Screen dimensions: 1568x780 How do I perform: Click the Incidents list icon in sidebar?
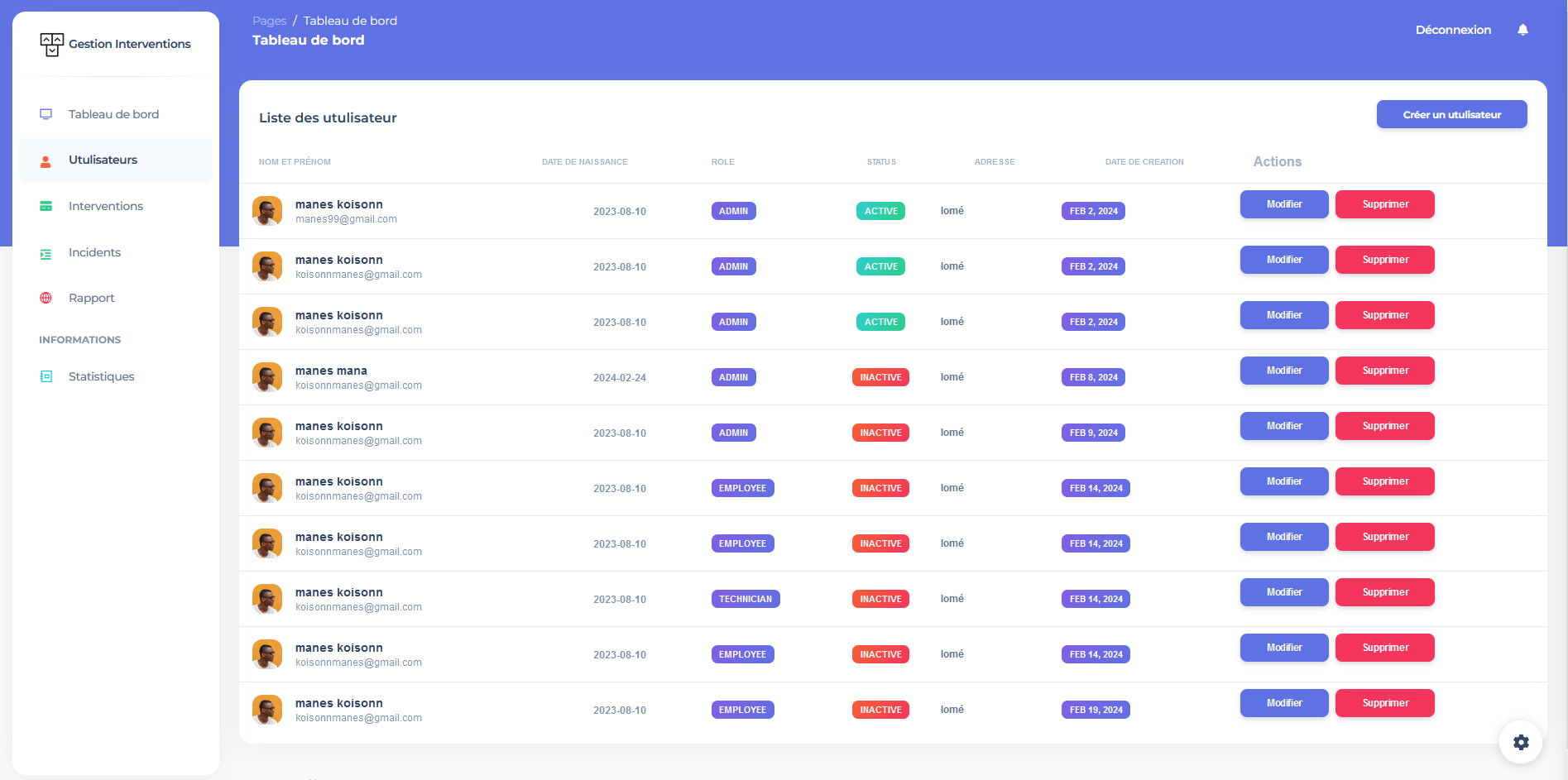[46, 253]
